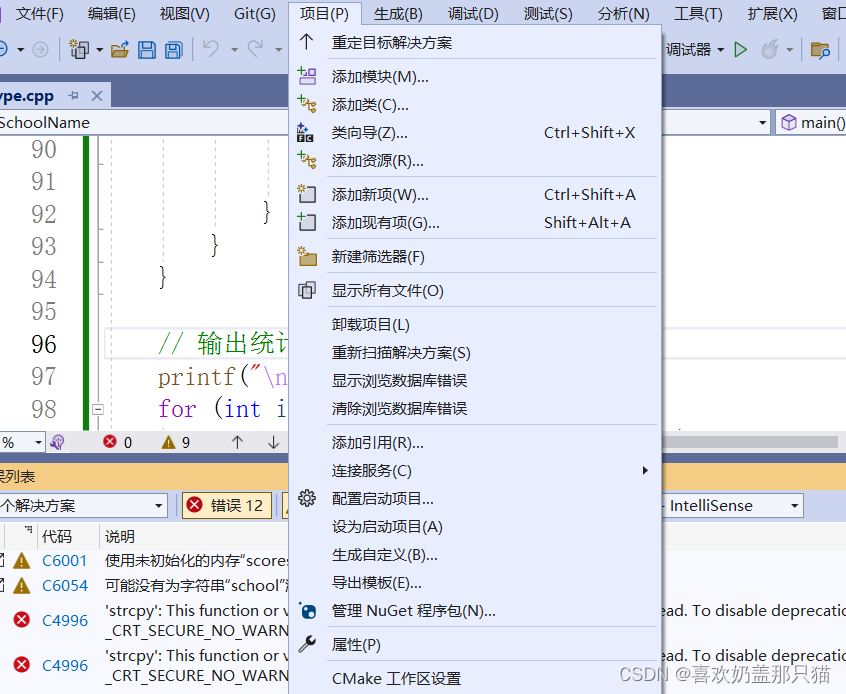Open the 视图(V) menu

click(x=185, y=13)
